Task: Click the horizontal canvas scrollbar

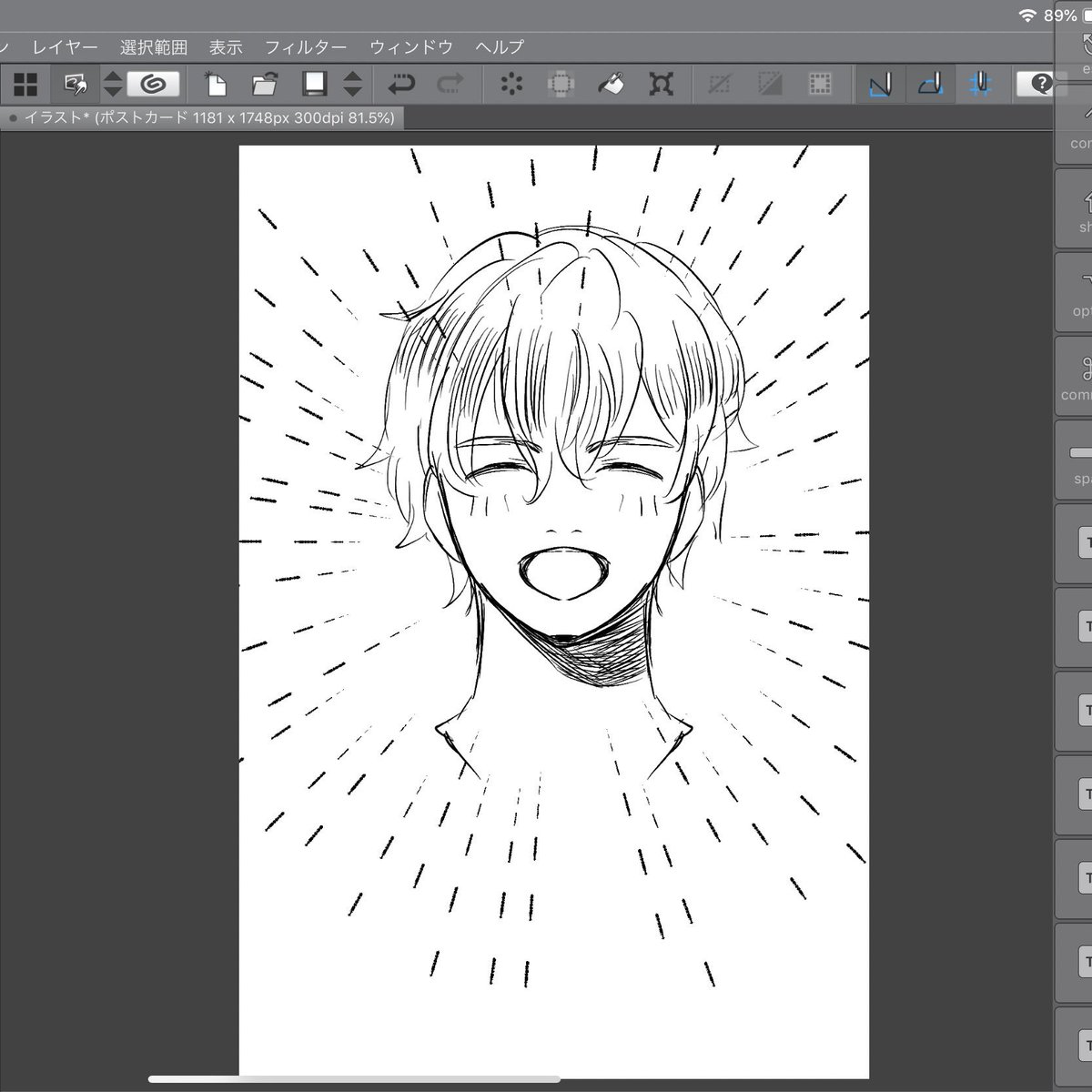Action: point(354,1079)
